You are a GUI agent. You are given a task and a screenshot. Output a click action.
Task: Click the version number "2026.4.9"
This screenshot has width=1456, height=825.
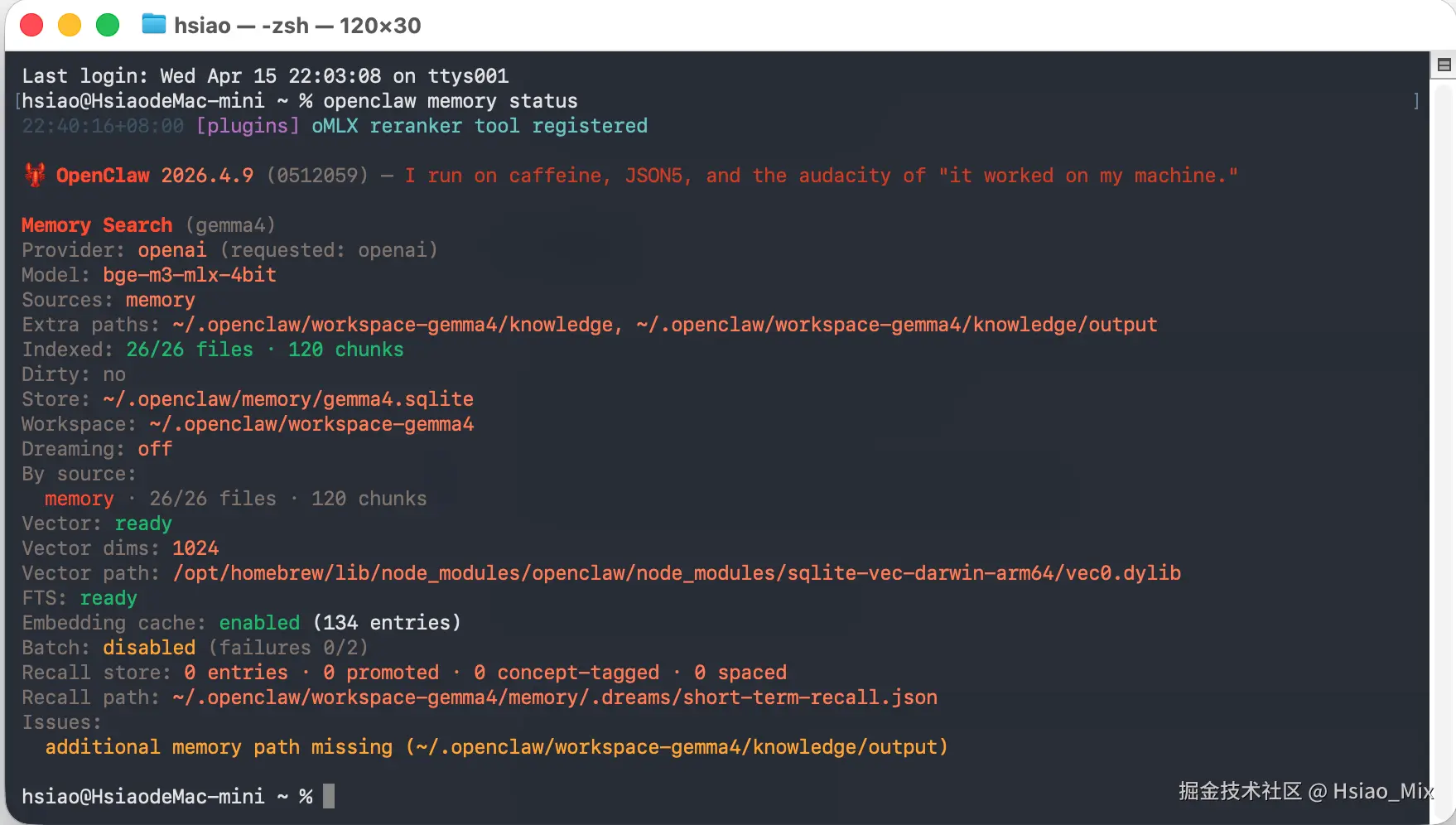[x=207, y=176]
